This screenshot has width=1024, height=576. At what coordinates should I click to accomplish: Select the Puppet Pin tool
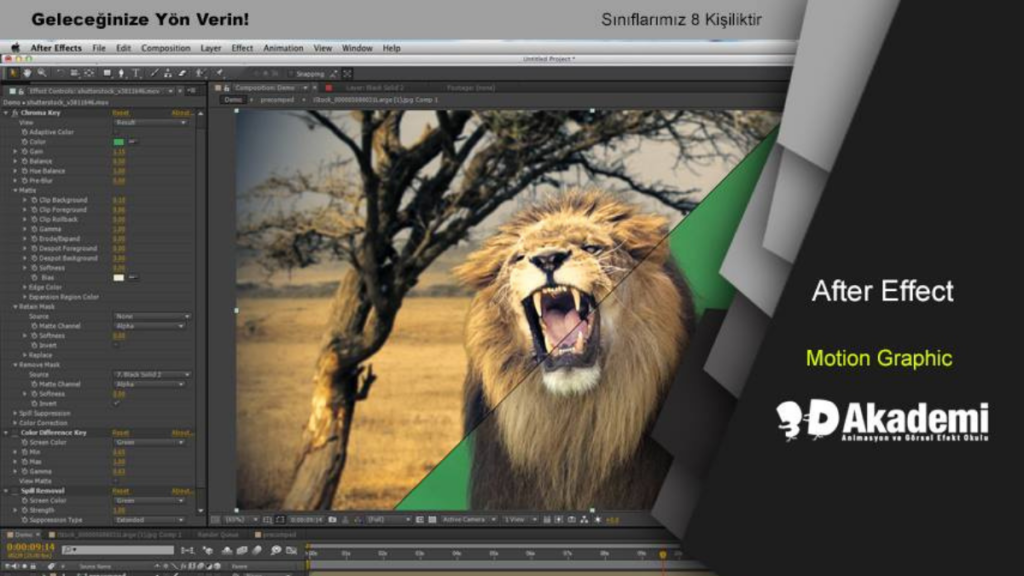coord(219,73)
